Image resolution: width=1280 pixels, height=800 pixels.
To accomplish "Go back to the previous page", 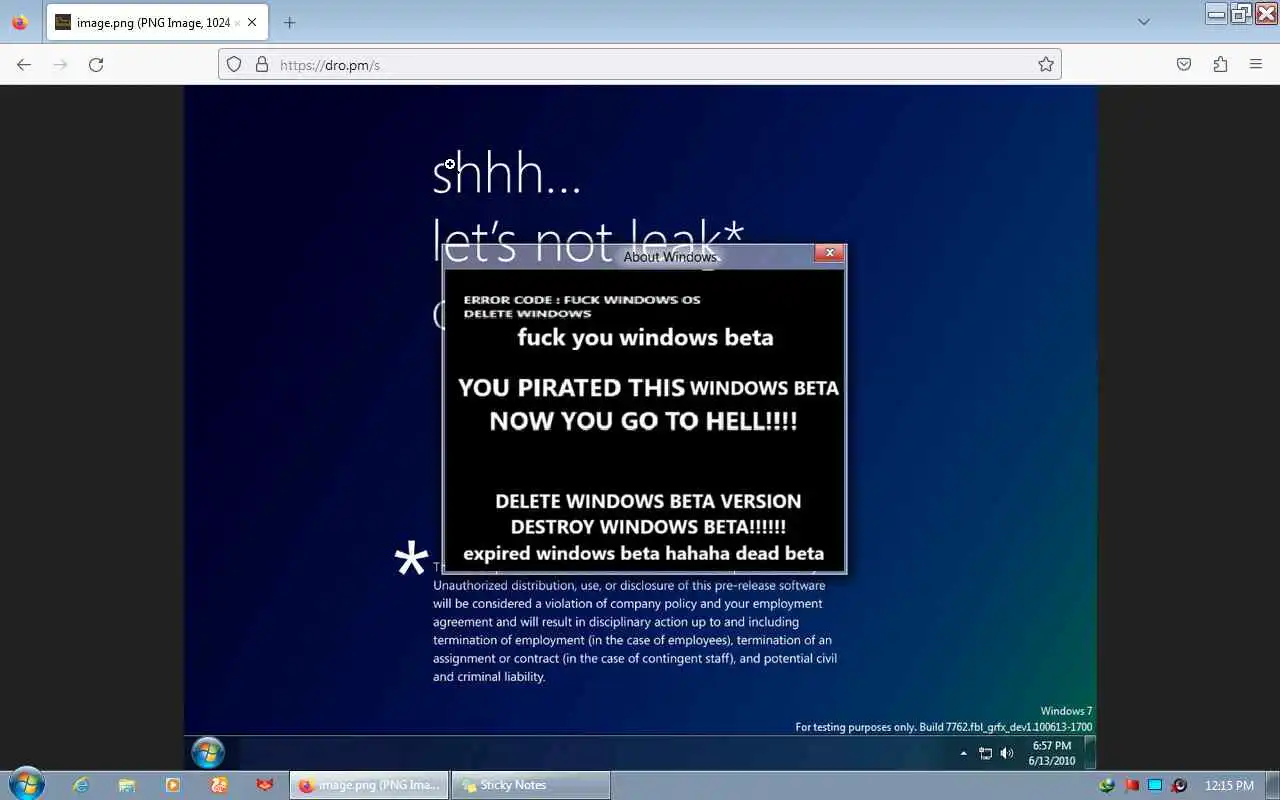I will [x=24, y=64].
